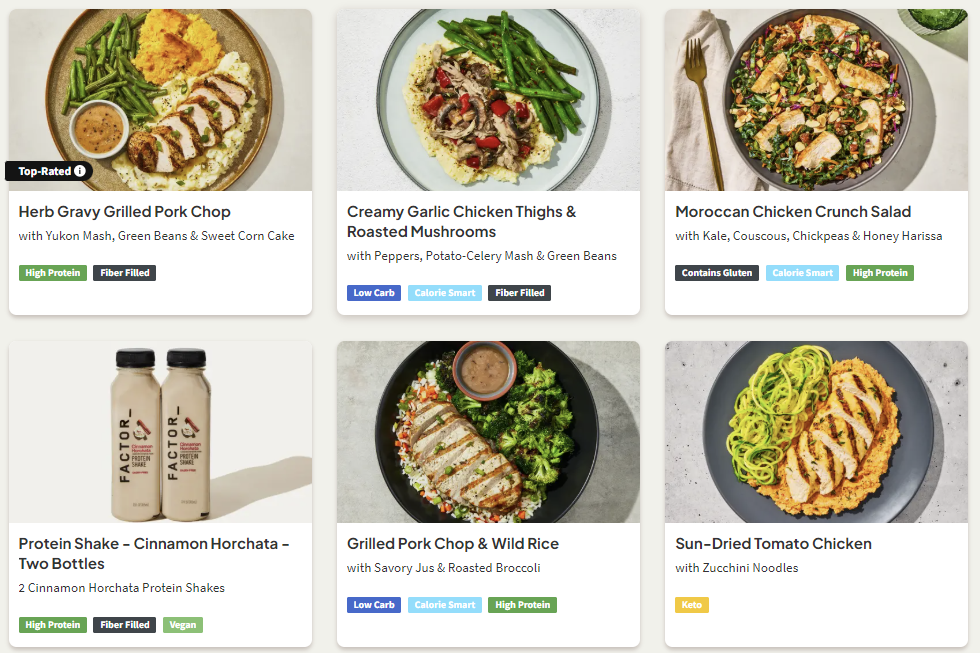This screenshot has width=980, height=653.
Task: Open the Grilled Pork Chop & Wild Rice photo
Action: point(488,432)
